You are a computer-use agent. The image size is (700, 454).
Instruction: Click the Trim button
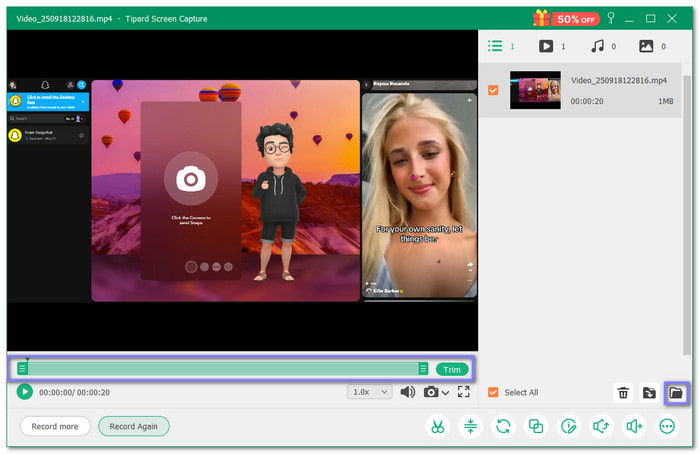[x=452, y=370]
